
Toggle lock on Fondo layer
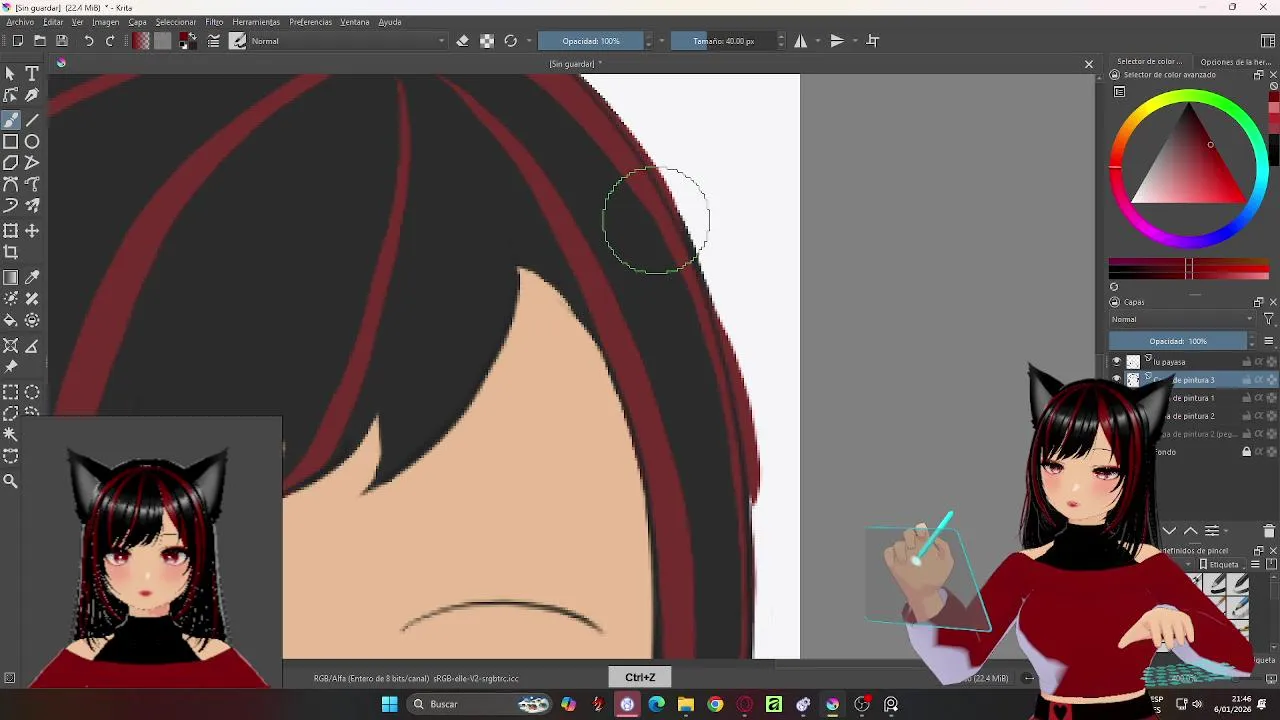click(x=1246, y=452)
